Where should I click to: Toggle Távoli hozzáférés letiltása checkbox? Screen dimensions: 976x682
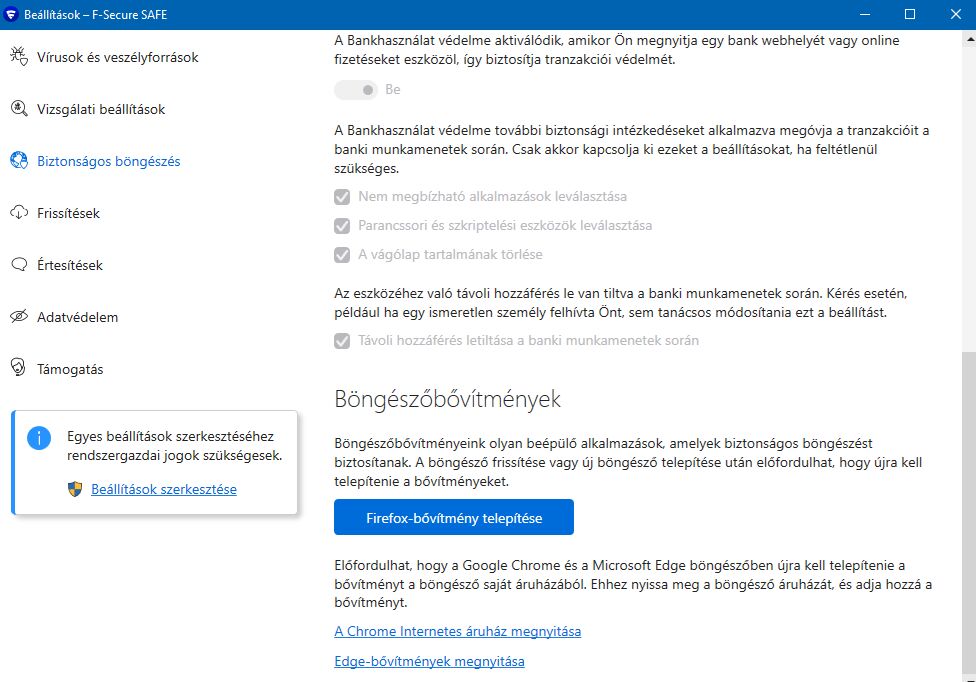(x=342, y=340)
